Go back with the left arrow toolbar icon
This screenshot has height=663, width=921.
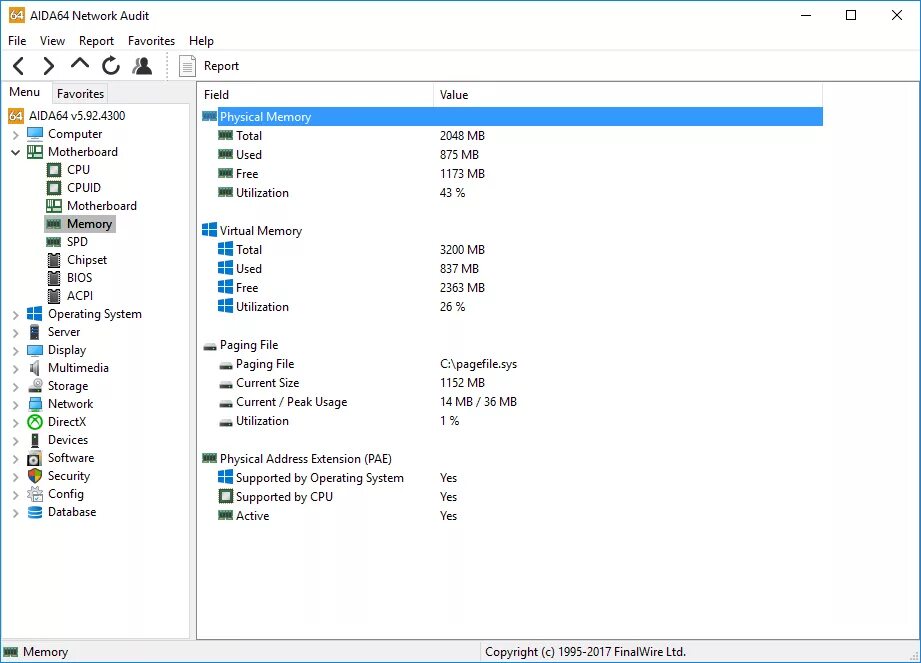click(19, 66)
